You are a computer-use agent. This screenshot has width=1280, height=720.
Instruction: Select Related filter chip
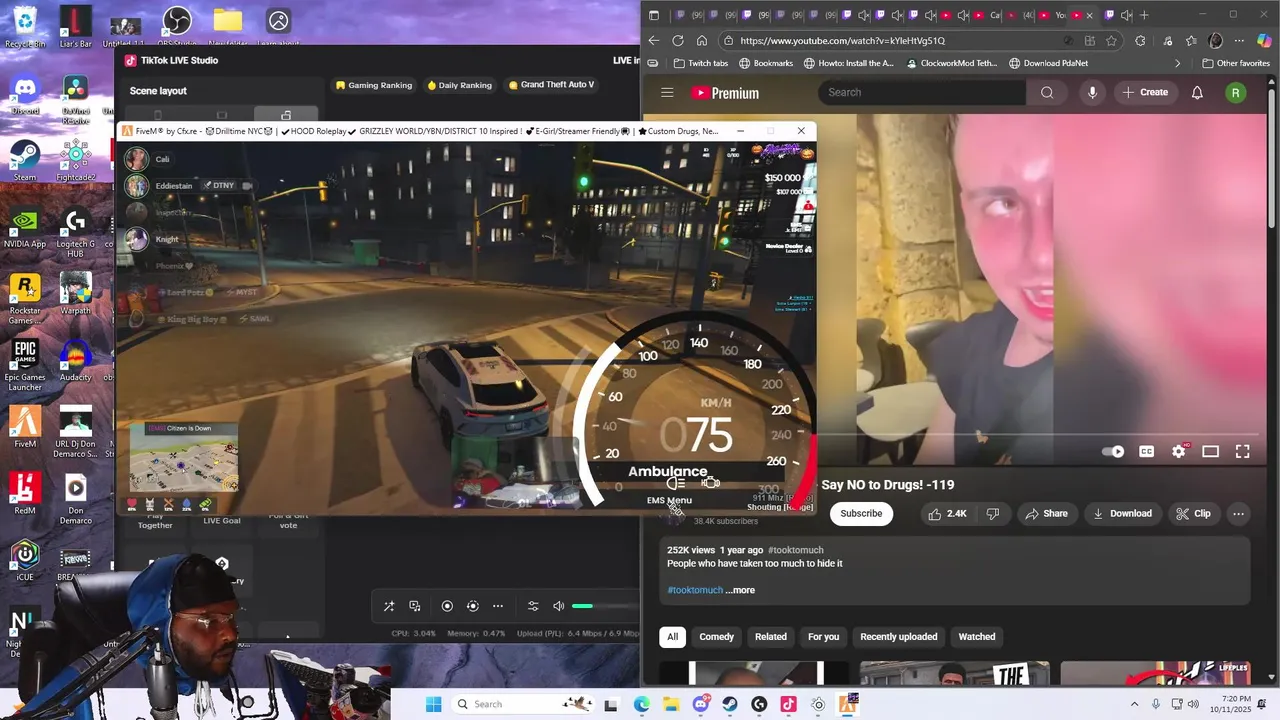[771, 637]
